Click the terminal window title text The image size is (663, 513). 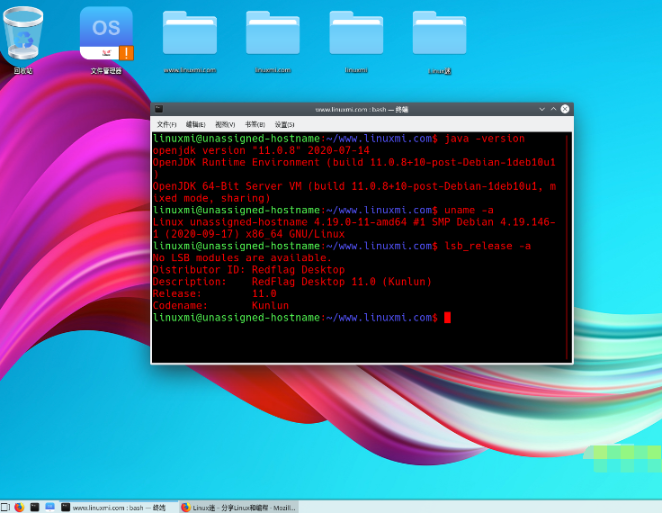pos(362,110)
